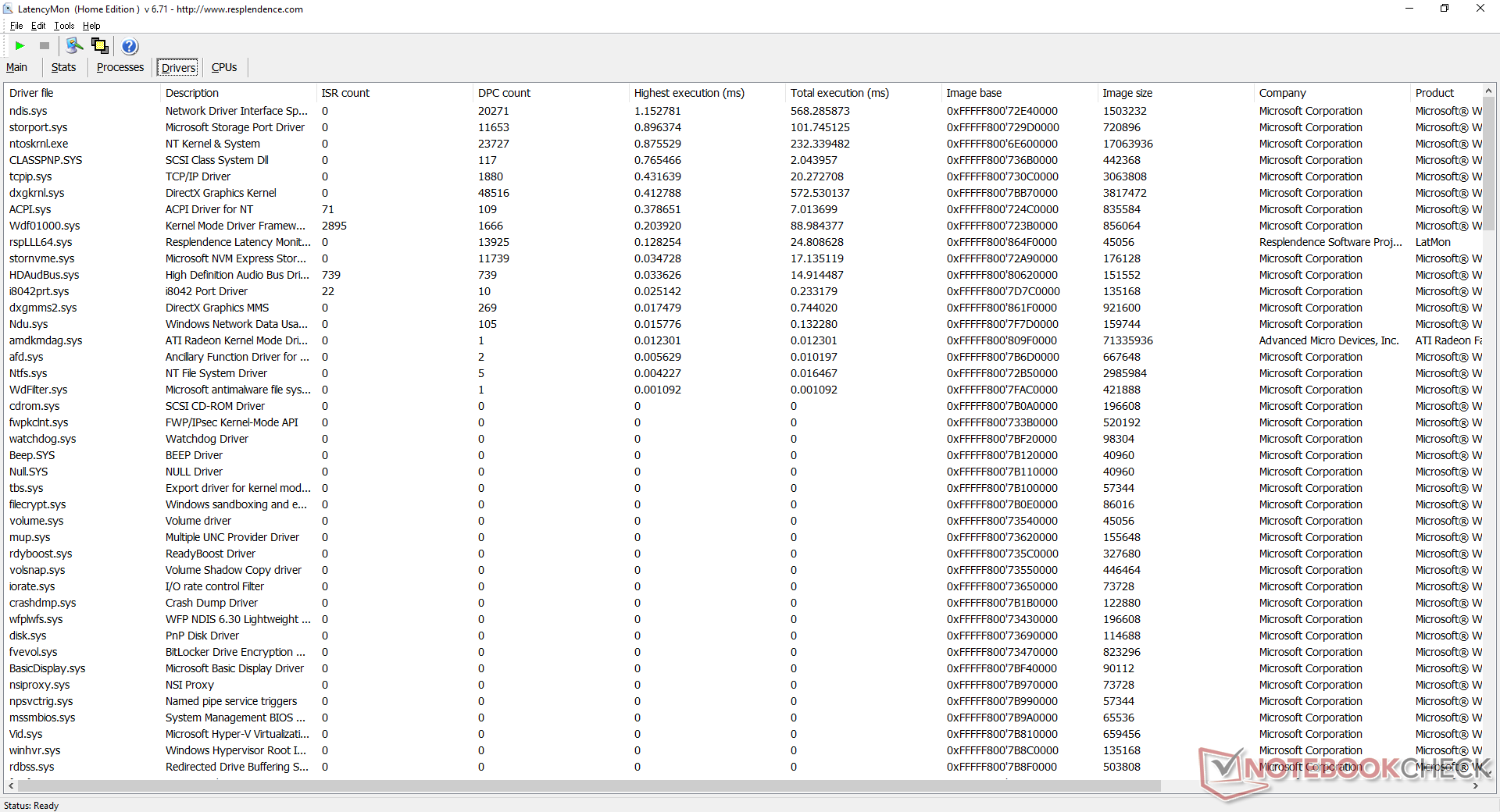This screenshot has height=812, width=1500.
Task: Select the cdrom.sys driver row
Action: 743,406
